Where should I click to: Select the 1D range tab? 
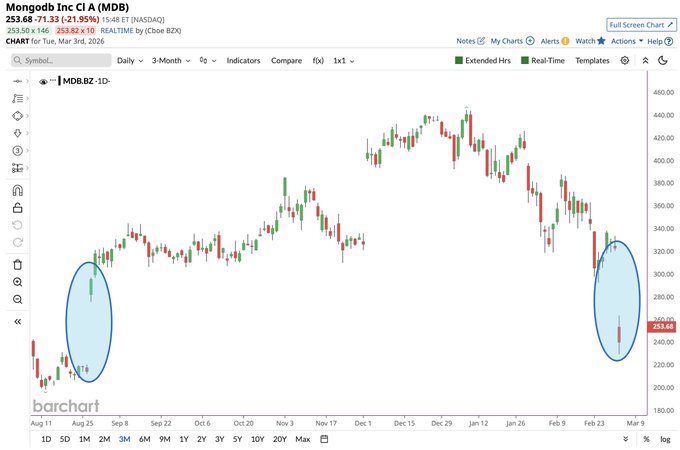(x=46, y=439)
